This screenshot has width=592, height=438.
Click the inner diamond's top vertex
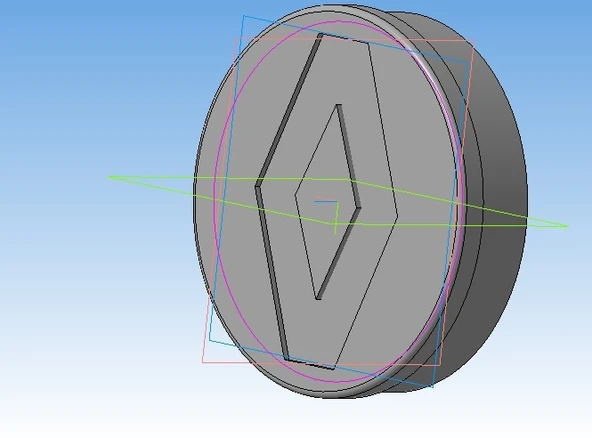tap(338, 105)
